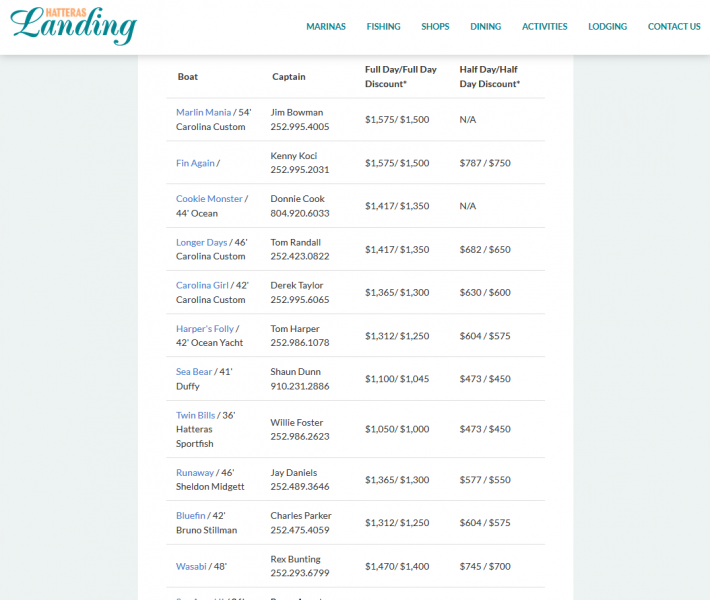This screenshot has width=710, height=600.
Task: Go to the Contact Us page
Action: [674, 27]
